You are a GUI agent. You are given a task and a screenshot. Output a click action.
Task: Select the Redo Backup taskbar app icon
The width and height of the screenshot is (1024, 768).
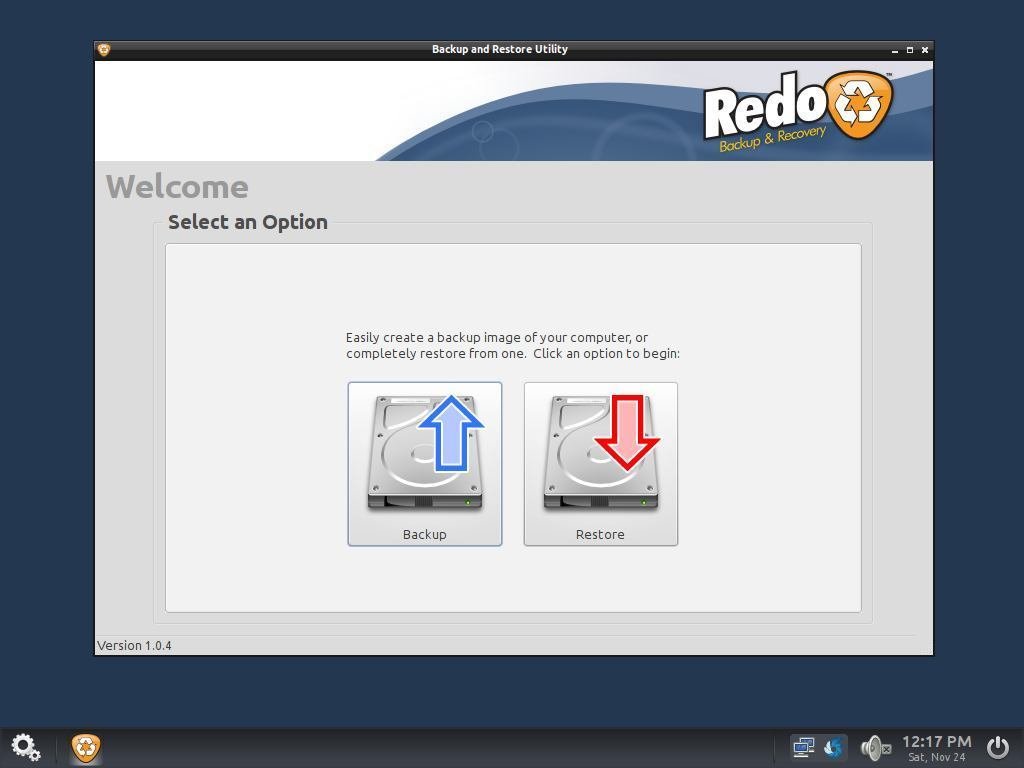[x=86, y=748]
